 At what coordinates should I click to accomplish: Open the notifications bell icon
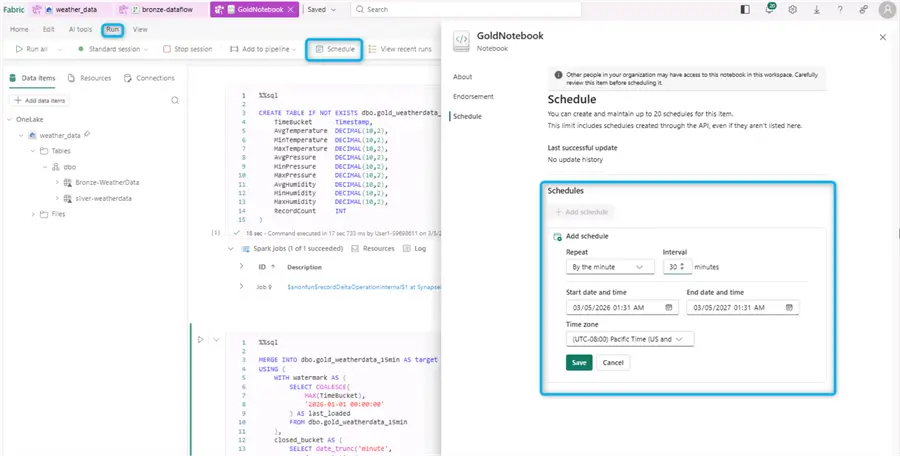click(770, 9)
